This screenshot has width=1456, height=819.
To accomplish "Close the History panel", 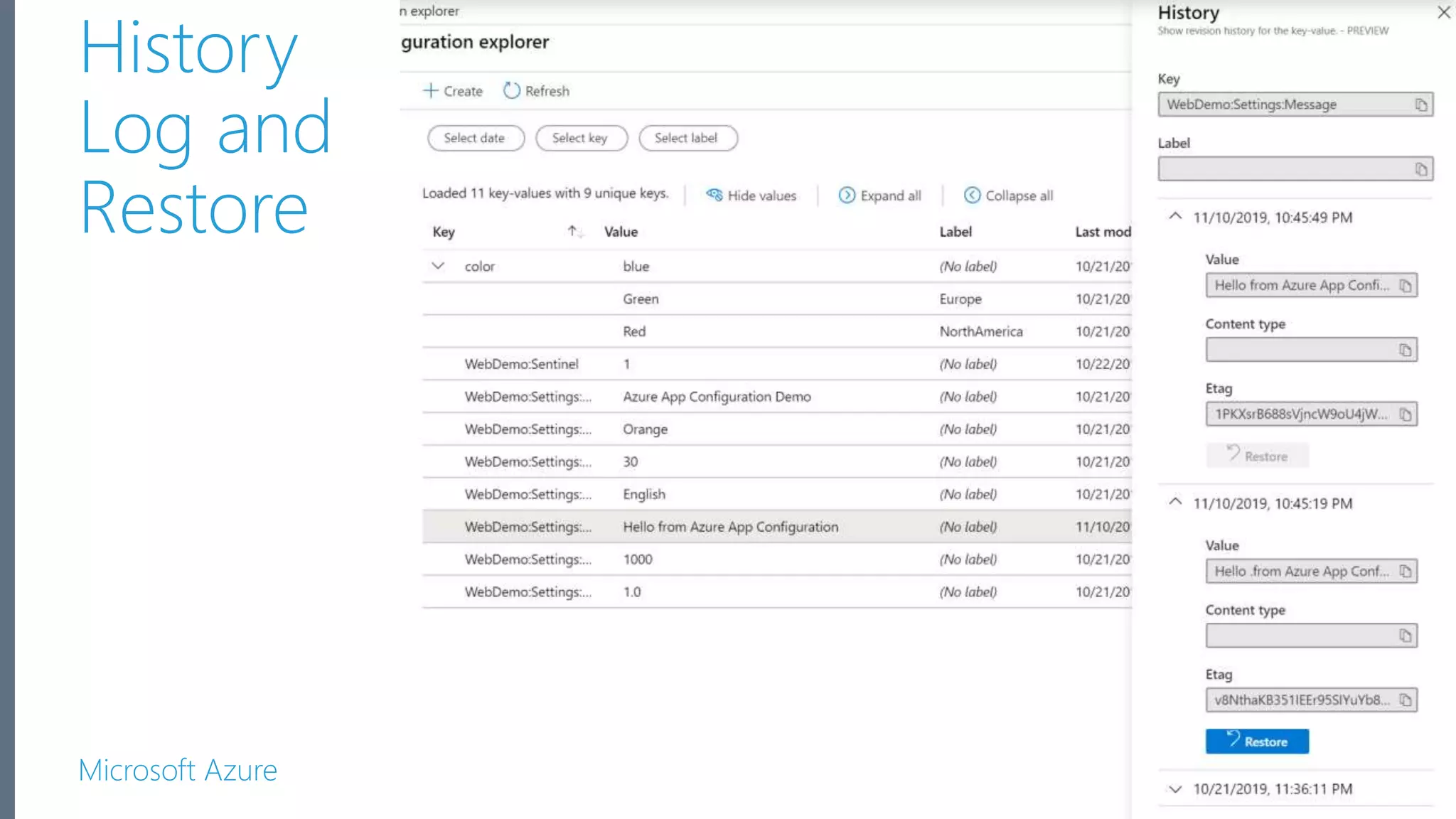I will pos(1443,13).
